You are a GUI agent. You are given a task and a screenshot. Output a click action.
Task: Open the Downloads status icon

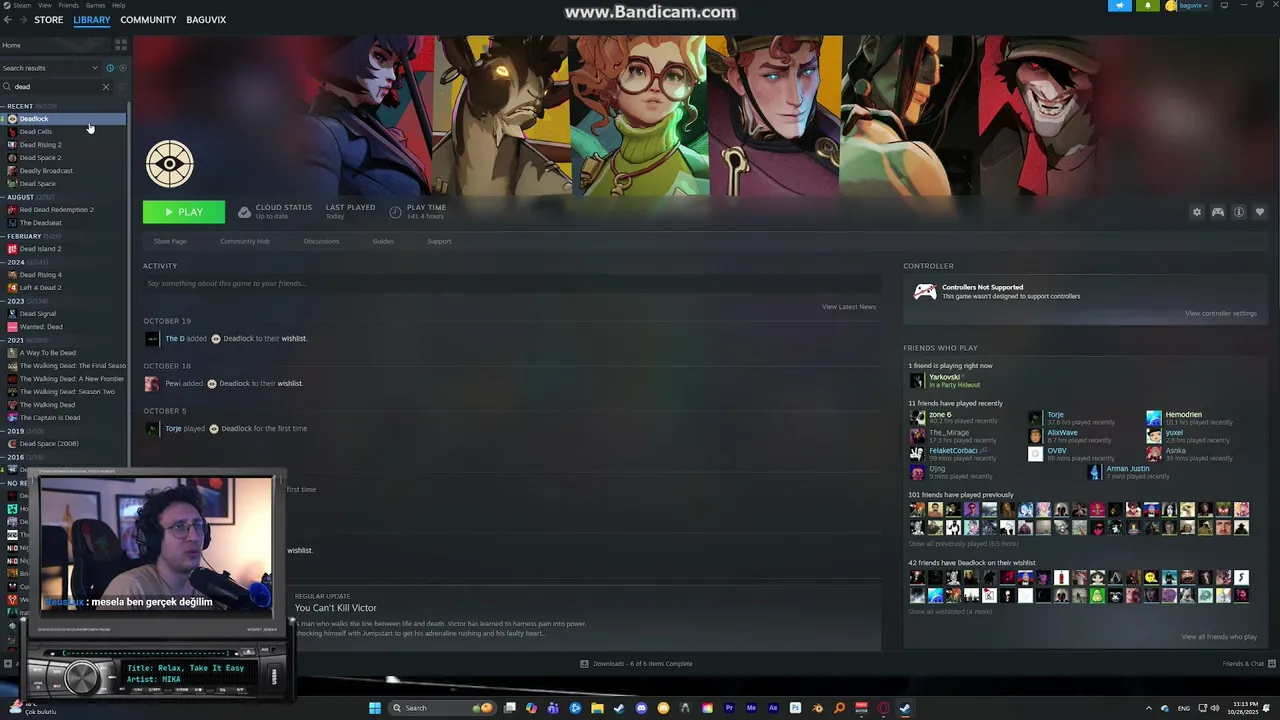tap(585, 664)
